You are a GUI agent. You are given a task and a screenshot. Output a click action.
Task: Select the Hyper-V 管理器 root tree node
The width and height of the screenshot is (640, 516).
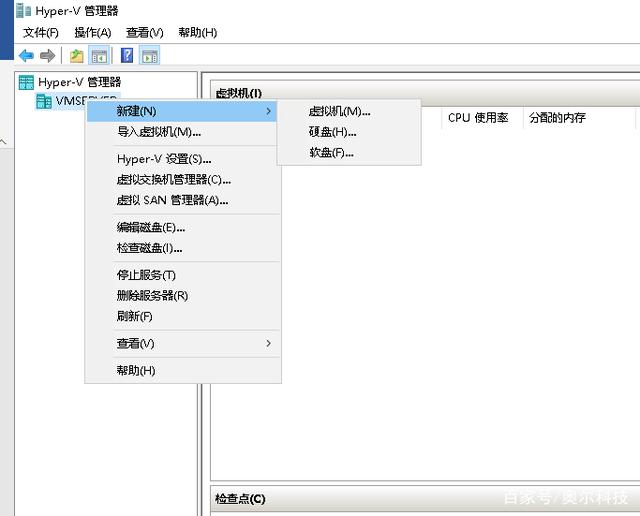[70, 82]
